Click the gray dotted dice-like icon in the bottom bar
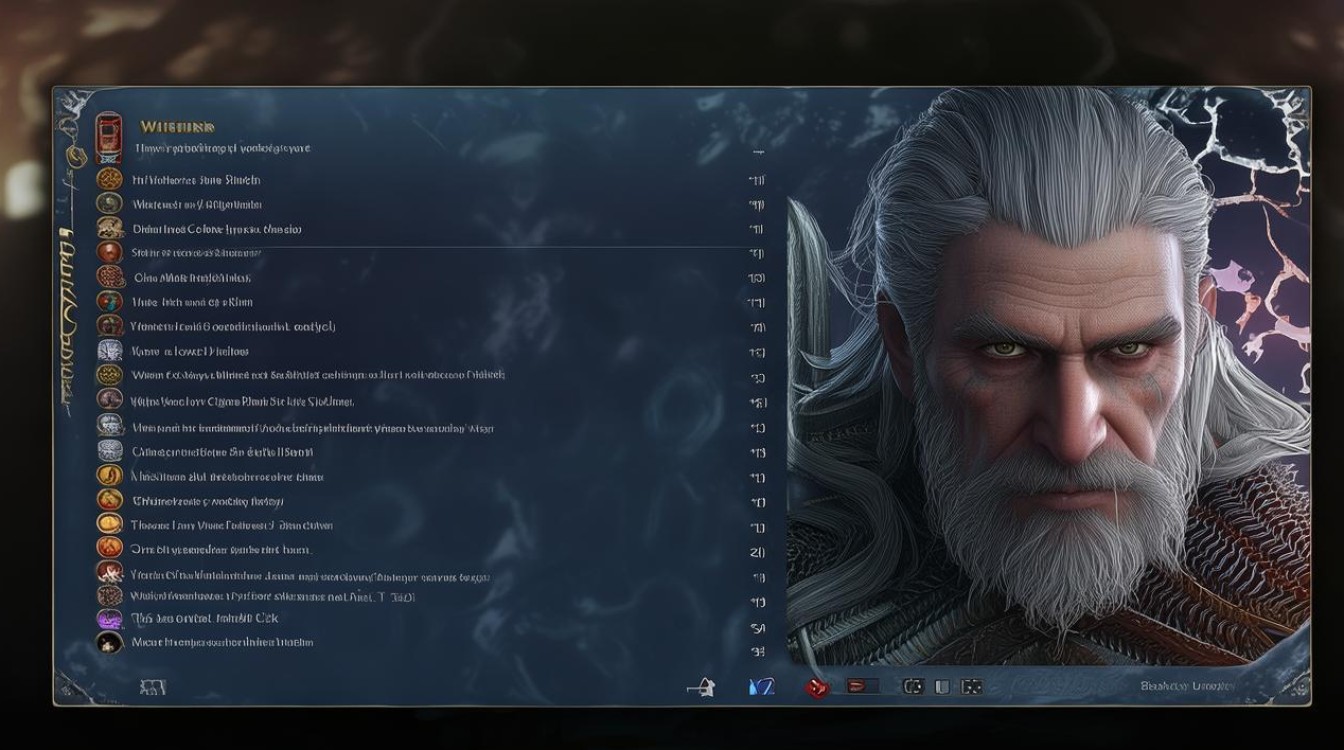 coord(971,687)
